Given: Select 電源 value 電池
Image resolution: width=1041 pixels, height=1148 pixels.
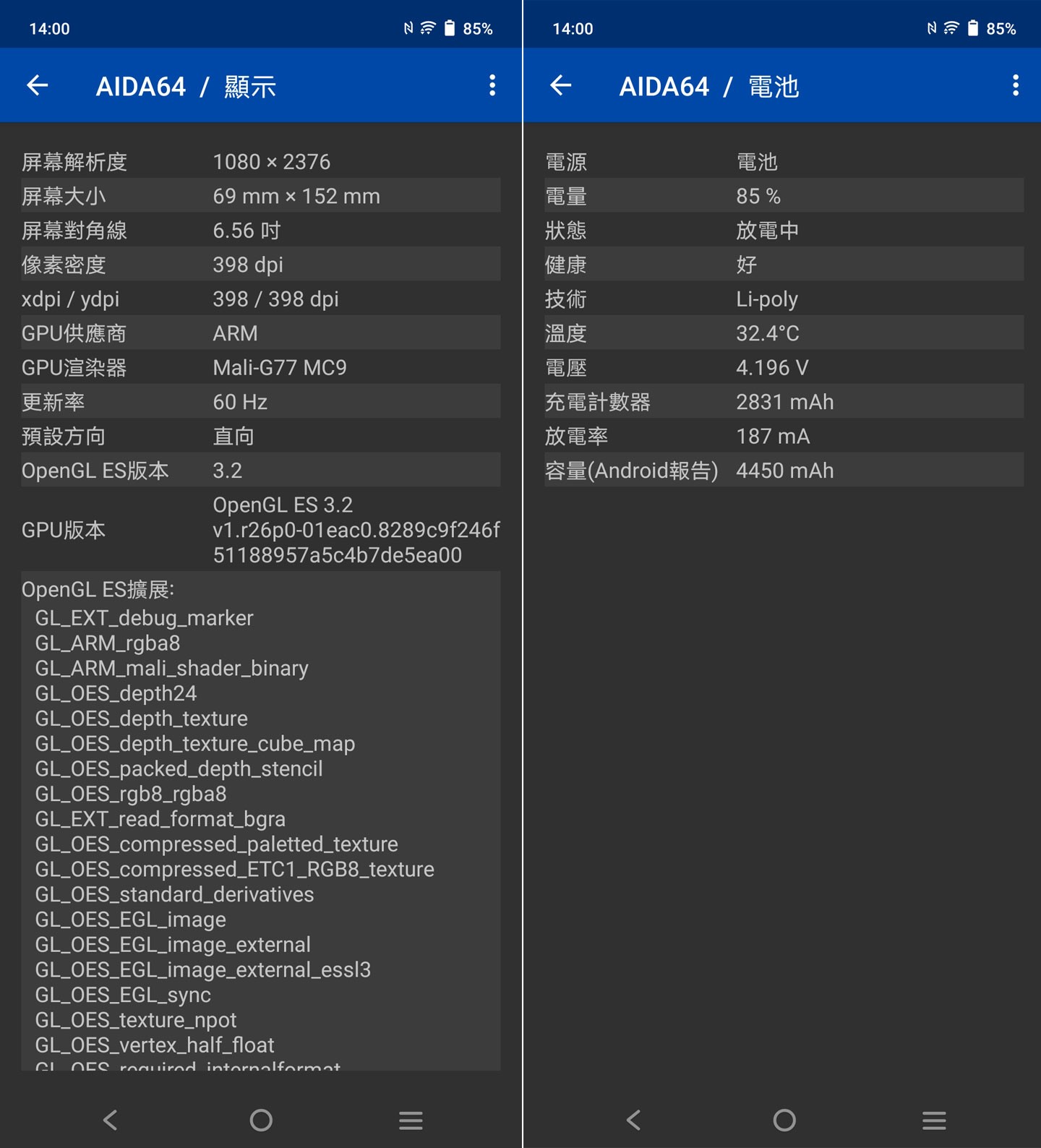Looking at the screenshot, I should [757, 161].
